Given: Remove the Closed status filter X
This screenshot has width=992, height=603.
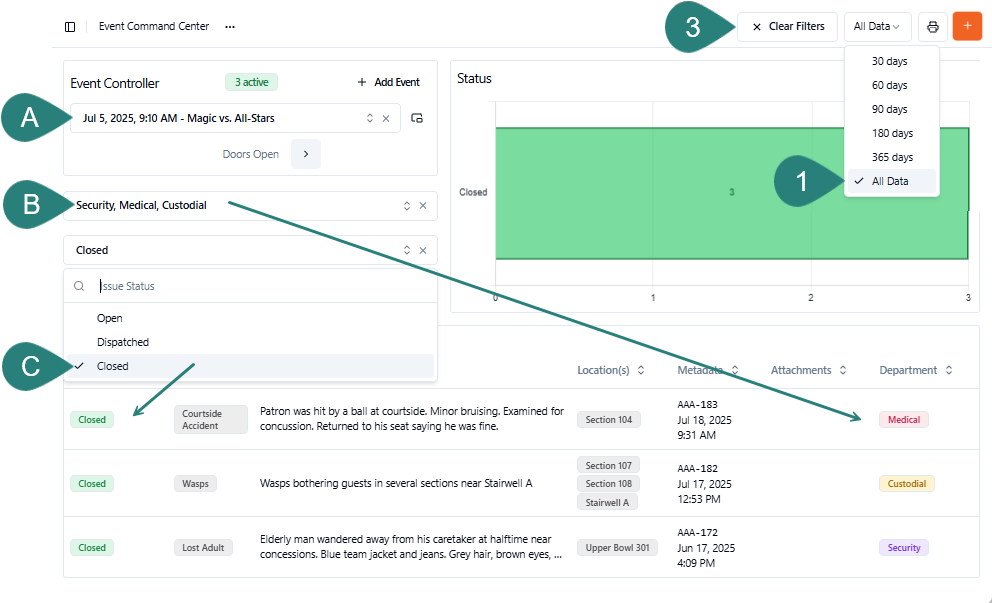Looking at the screenshot, I should [422, 250].
